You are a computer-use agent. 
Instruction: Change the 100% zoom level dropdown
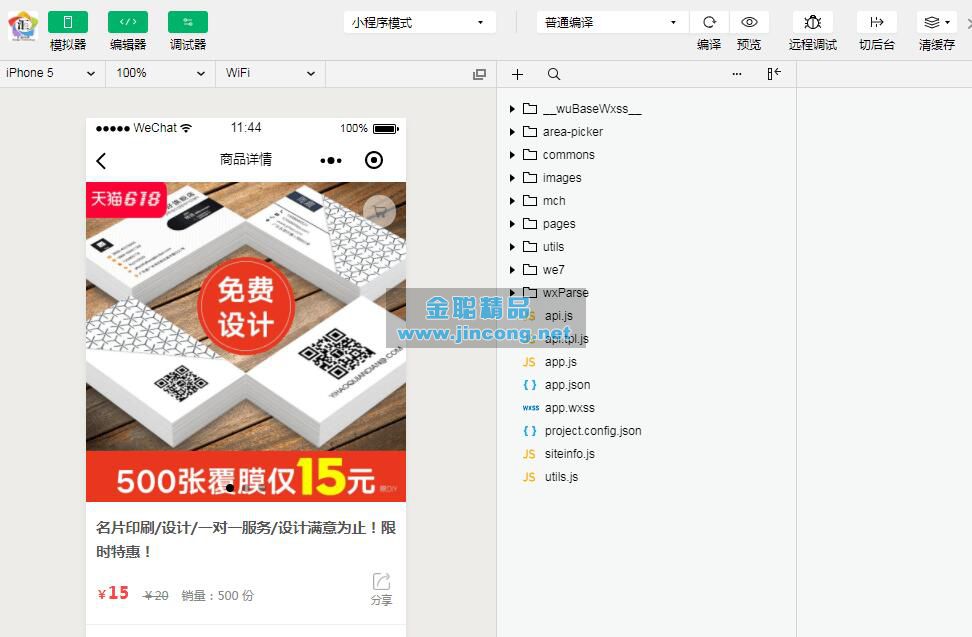tap(161, 73)
